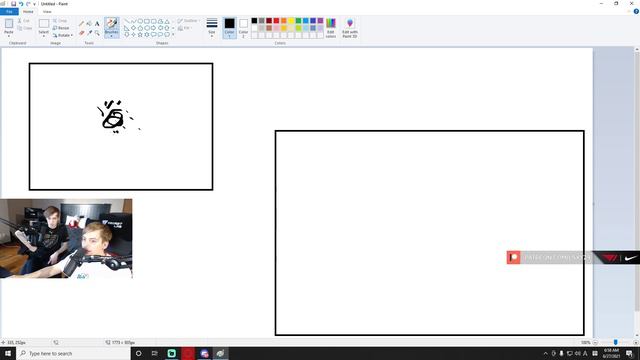Screen dimensions: 640x360
Task: Open Customize Quick Access Toolbar arrow
Action: pyautogui.click(x=35, y=4)
